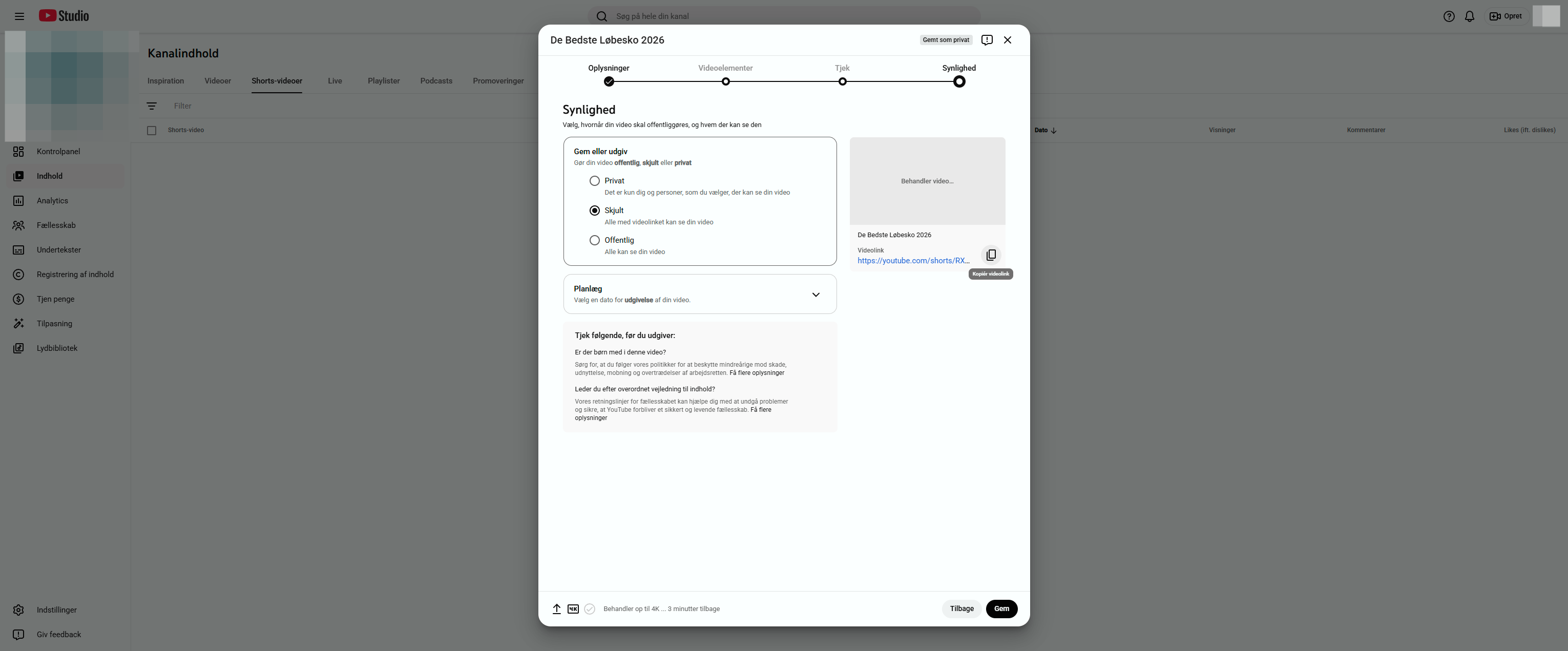Open Fællesskab in the sidebar

[66, 225]
